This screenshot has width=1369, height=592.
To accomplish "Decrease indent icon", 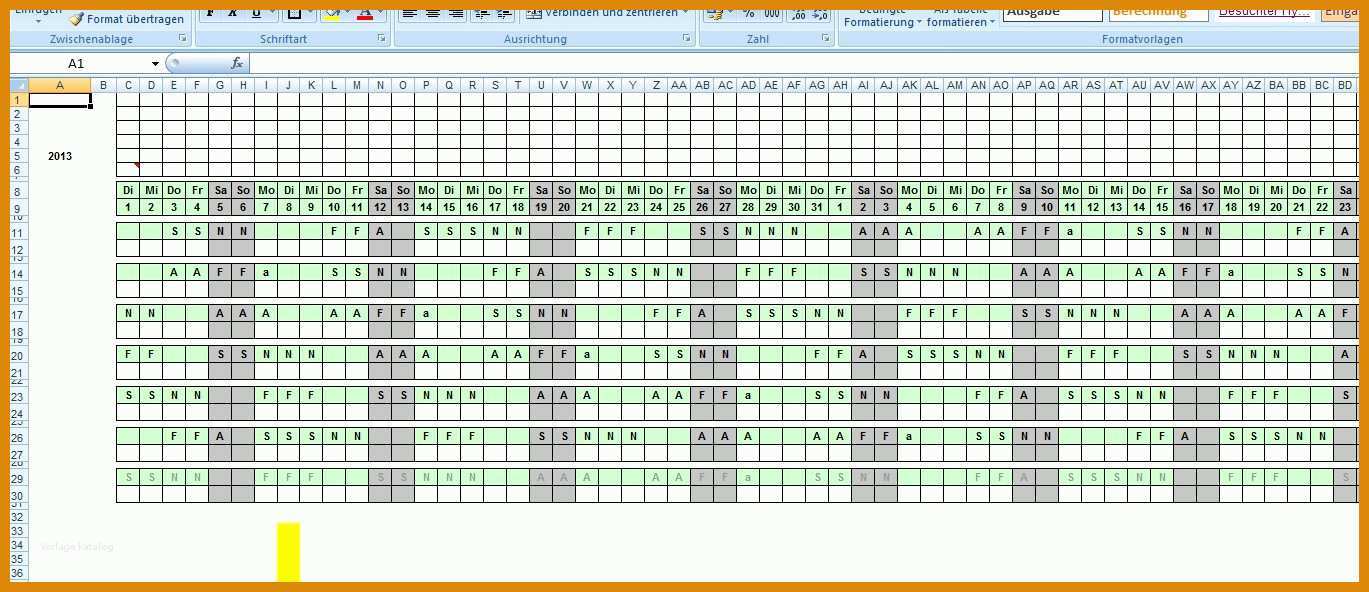I will click(481, 12).
